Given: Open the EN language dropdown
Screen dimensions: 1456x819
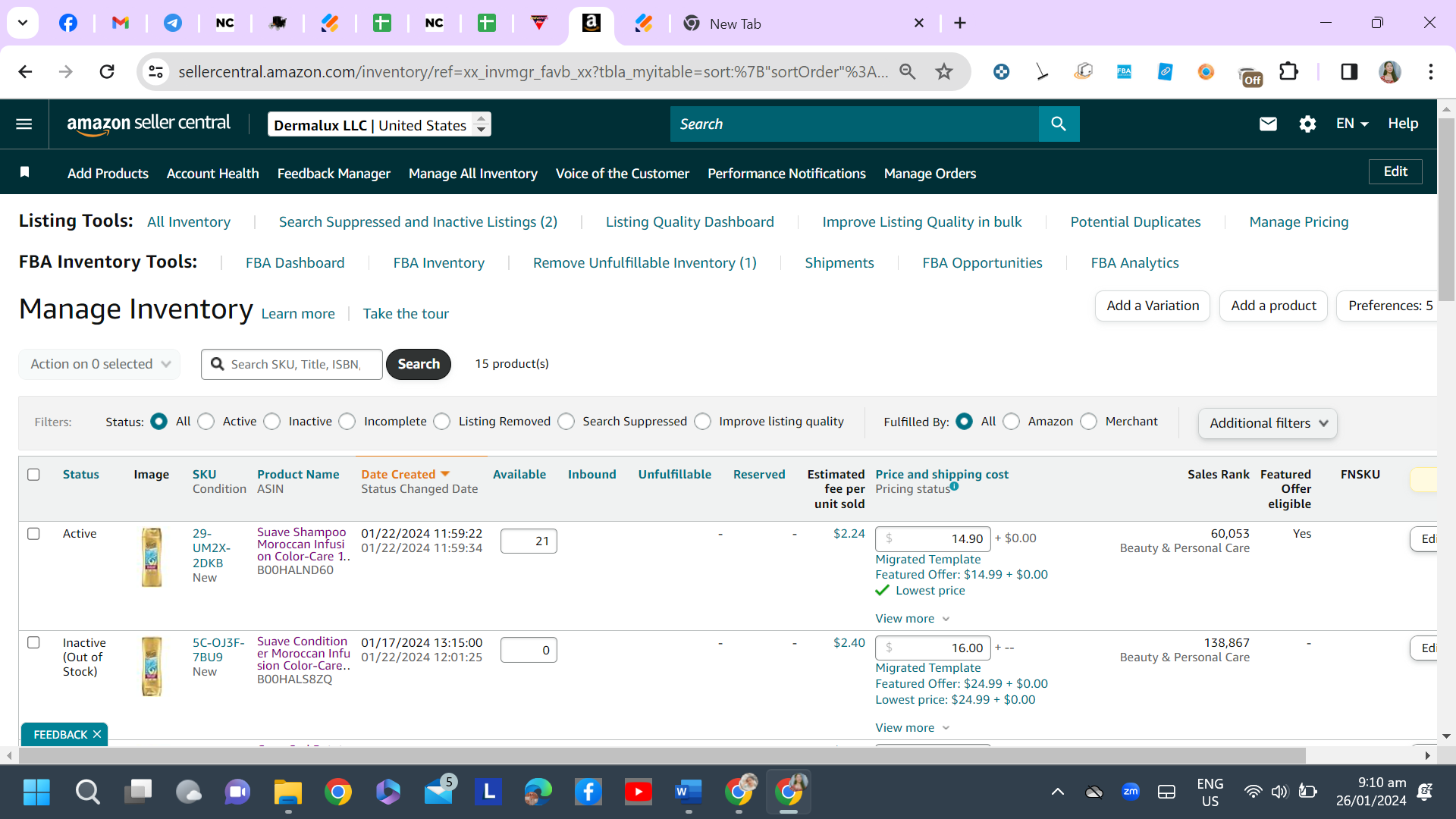Looking at the screenshot, I should (1352, 124).
